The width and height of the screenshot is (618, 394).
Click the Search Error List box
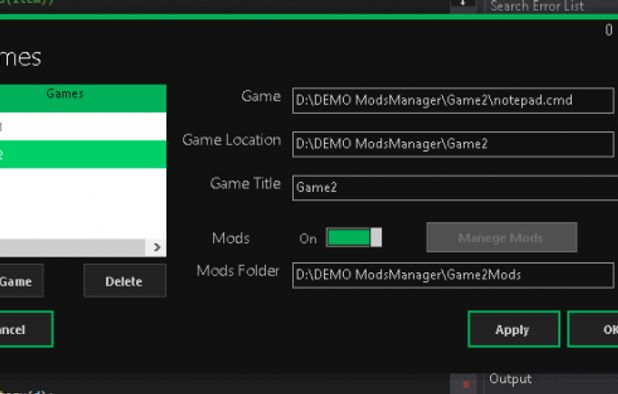point(550,6)
